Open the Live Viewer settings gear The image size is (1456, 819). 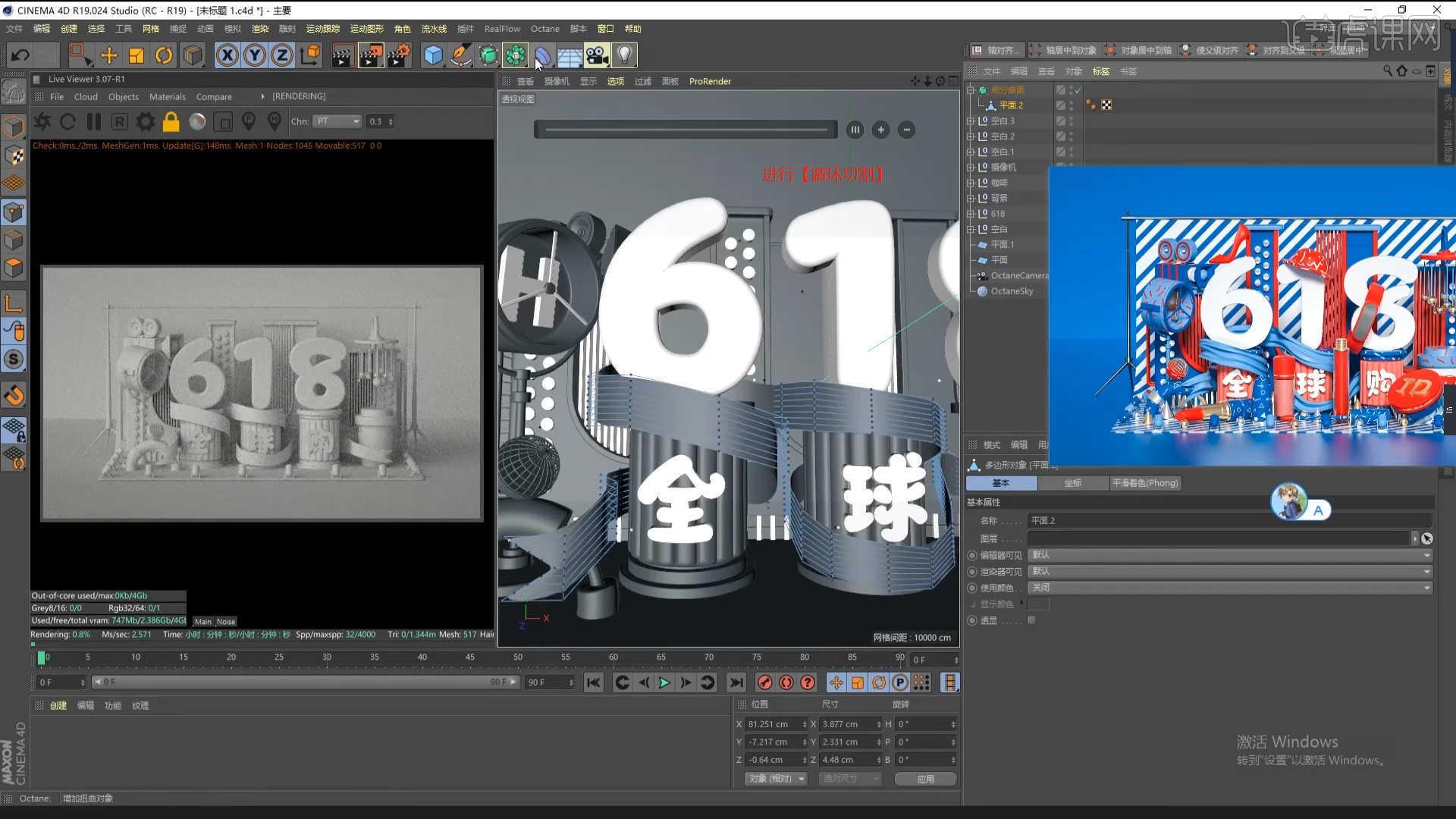[x=145, y=122]
